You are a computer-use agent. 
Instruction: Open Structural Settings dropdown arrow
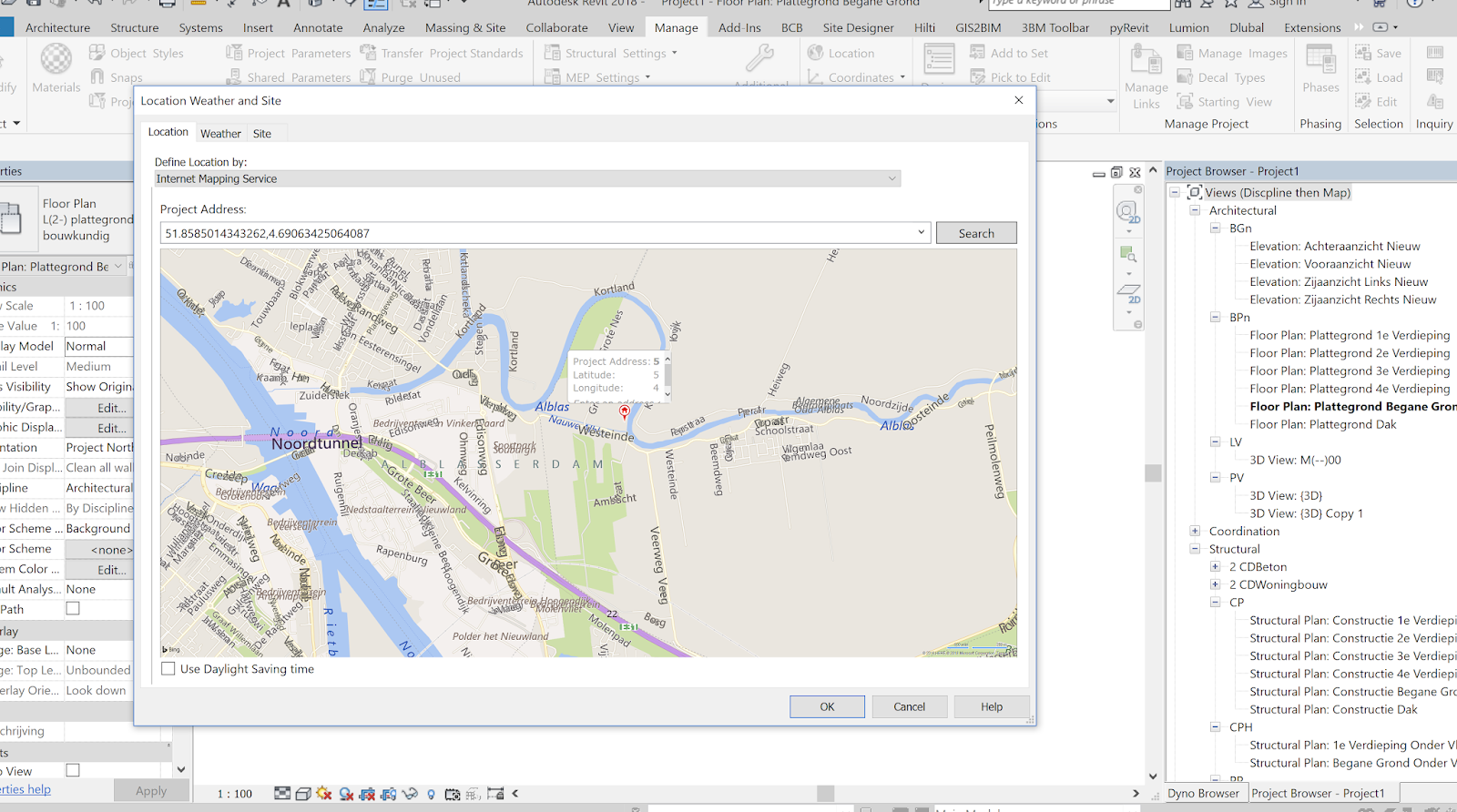[675, 54]
